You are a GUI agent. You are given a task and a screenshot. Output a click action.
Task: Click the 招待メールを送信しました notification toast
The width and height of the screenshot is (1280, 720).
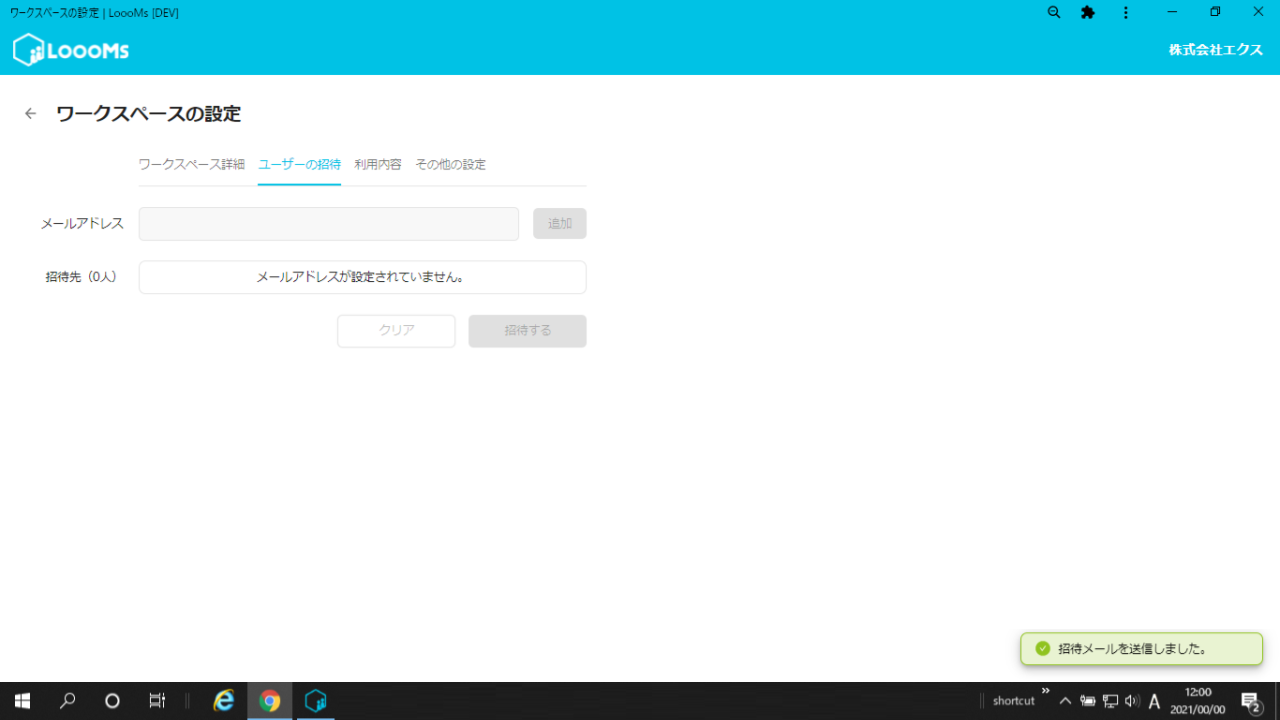(1141, 649)
